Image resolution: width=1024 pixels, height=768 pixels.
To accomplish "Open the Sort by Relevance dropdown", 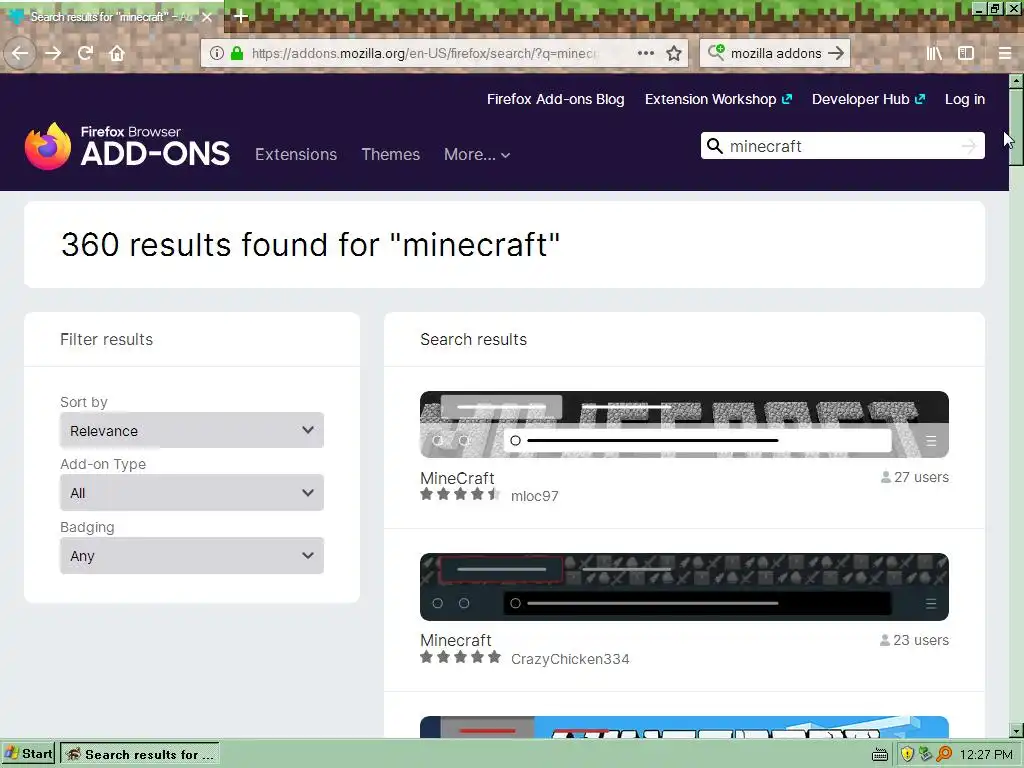I will coord(192,430).
